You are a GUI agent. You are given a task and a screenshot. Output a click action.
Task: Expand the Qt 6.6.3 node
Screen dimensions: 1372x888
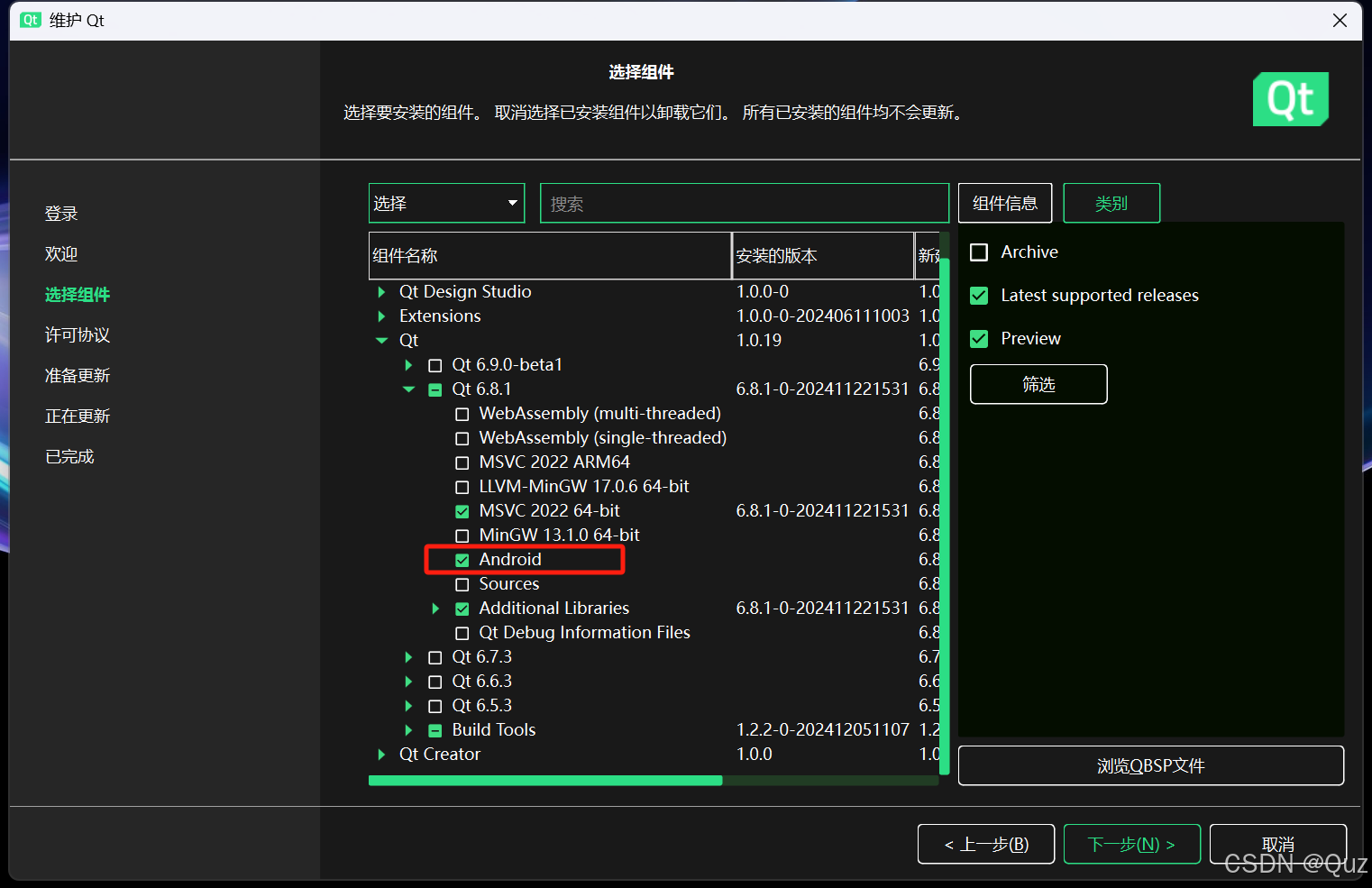click(x=408, y=682)
